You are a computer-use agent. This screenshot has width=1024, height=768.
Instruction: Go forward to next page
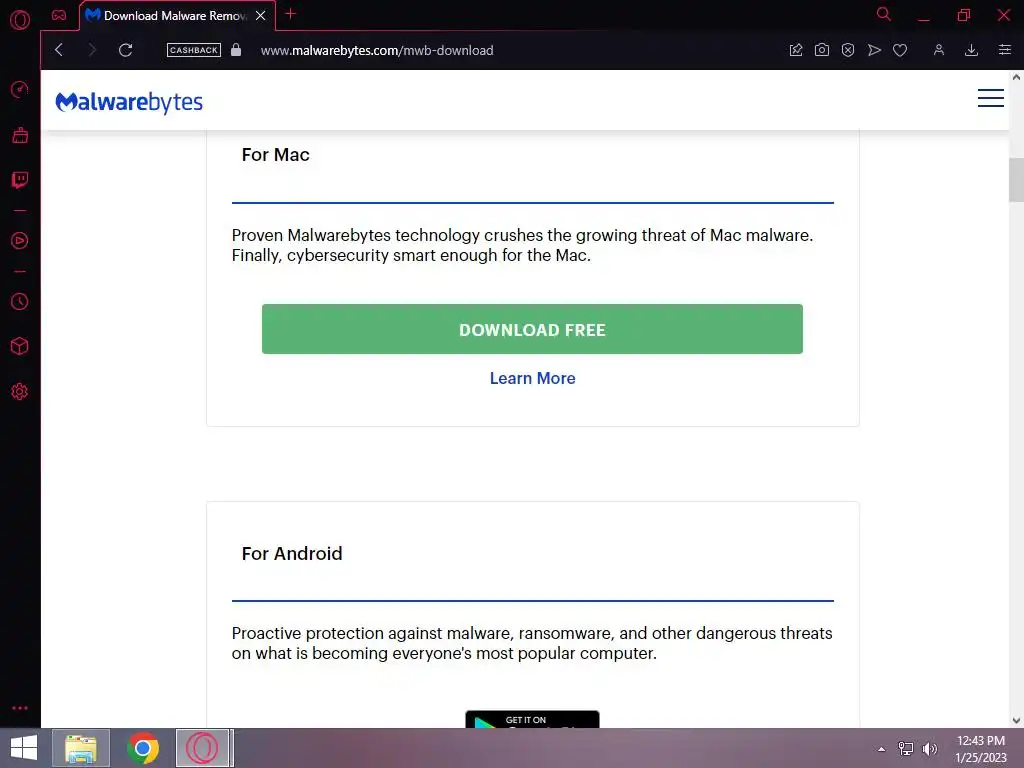[92, 50]
